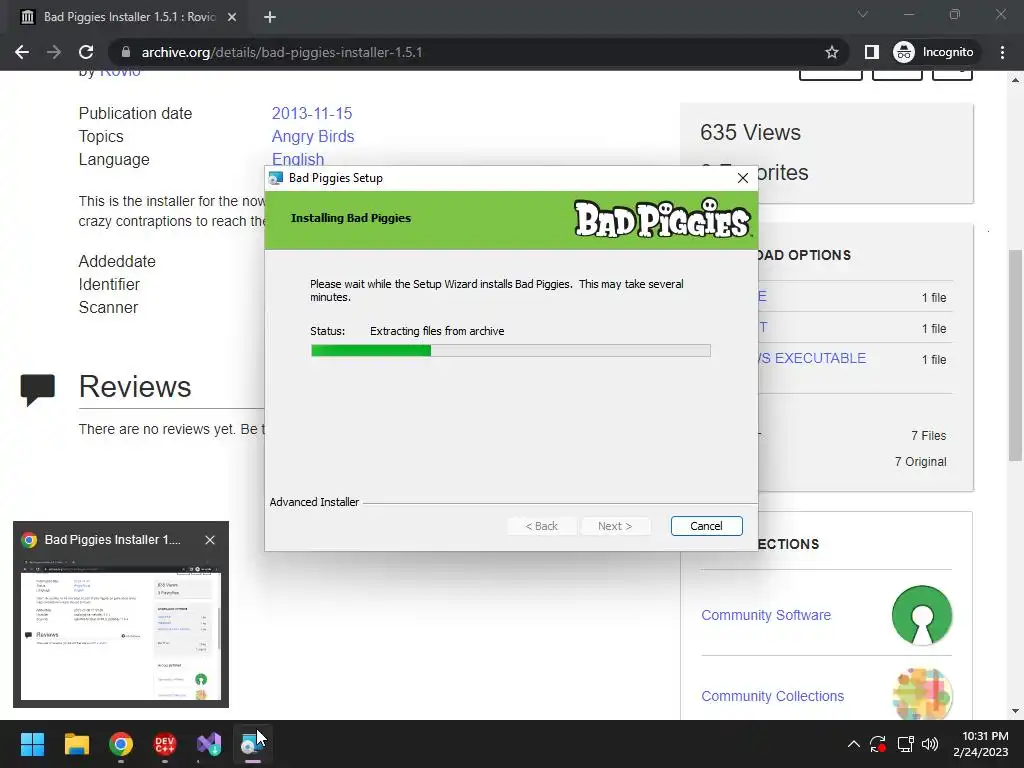Go back in Chrome browser
1024x768 pixels.
pos(22,52)
